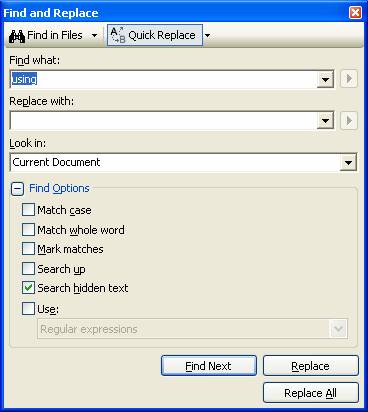Open the Find in Files dropdown arrow
The image size is (368, 412).
pyautogui.click(x=95, y=35)
